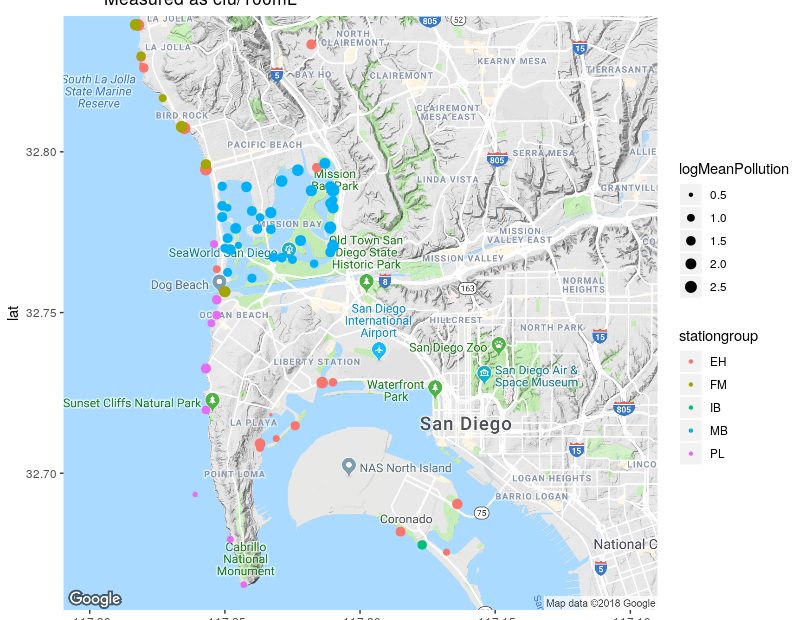Screen dimensions: 804x620
Task: Select the I-805 shield near Serra Mesa
Action: click(497, 159)
